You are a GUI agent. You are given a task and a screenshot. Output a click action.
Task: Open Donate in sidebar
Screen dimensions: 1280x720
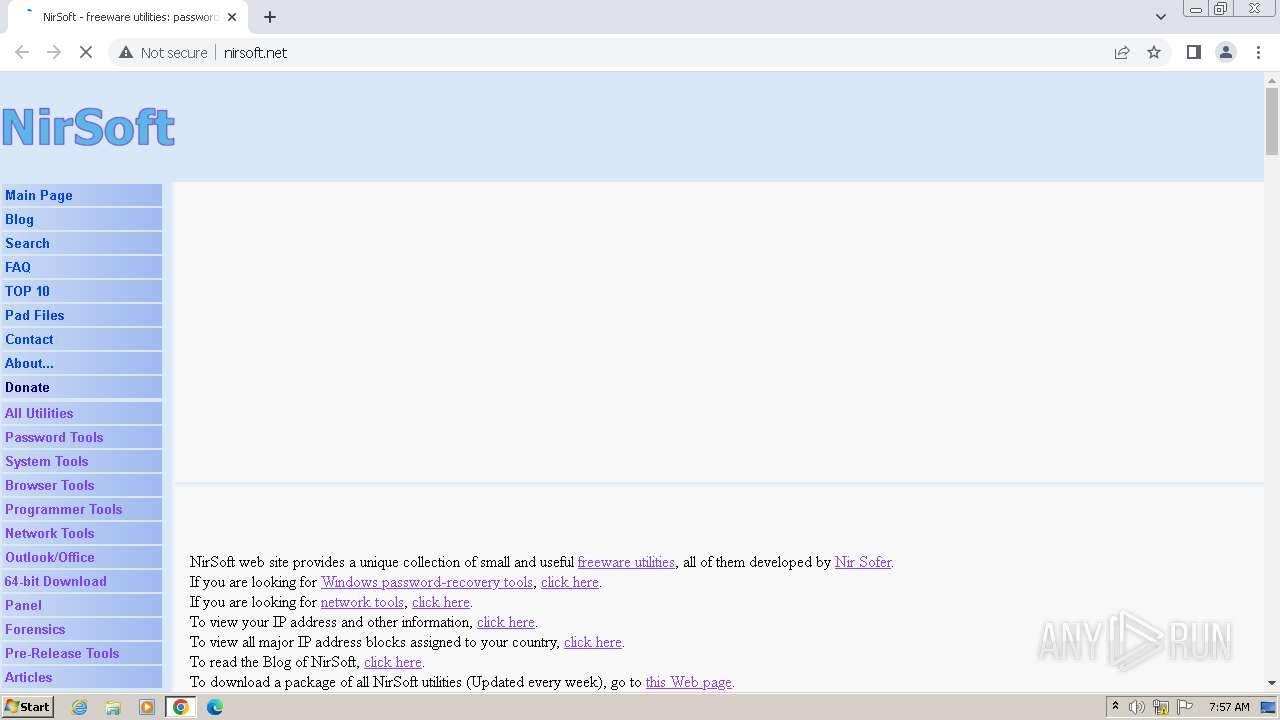click(81, 387)
